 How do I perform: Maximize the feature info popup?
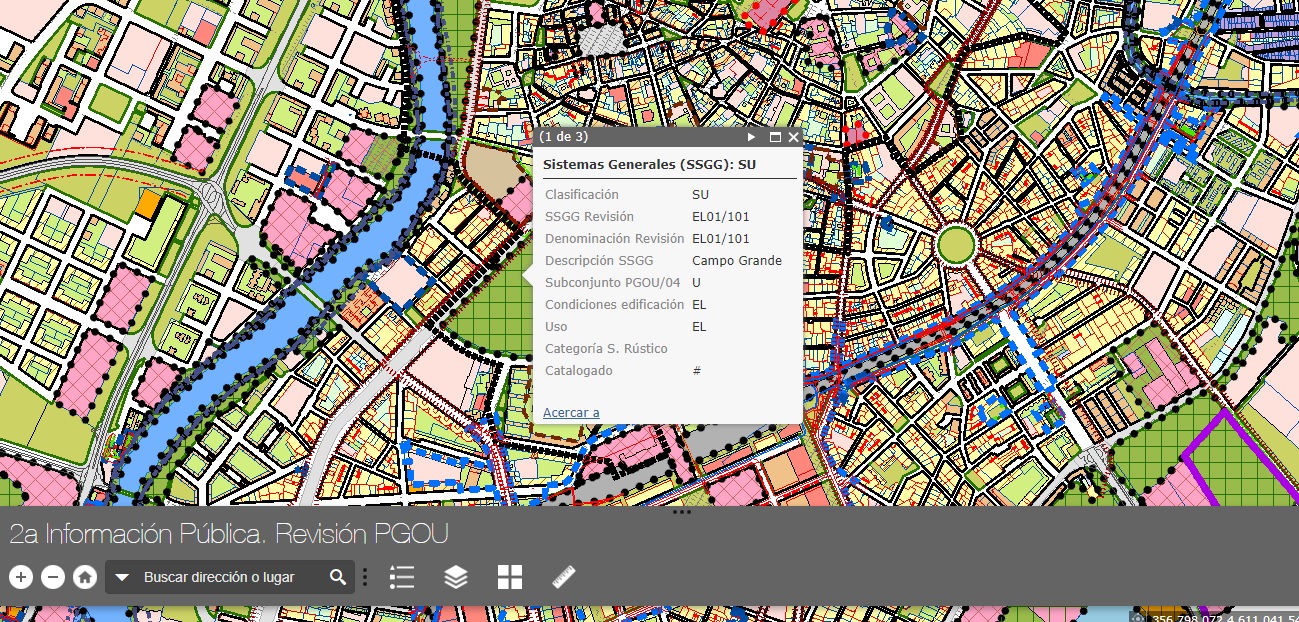[x=774, y=137]
